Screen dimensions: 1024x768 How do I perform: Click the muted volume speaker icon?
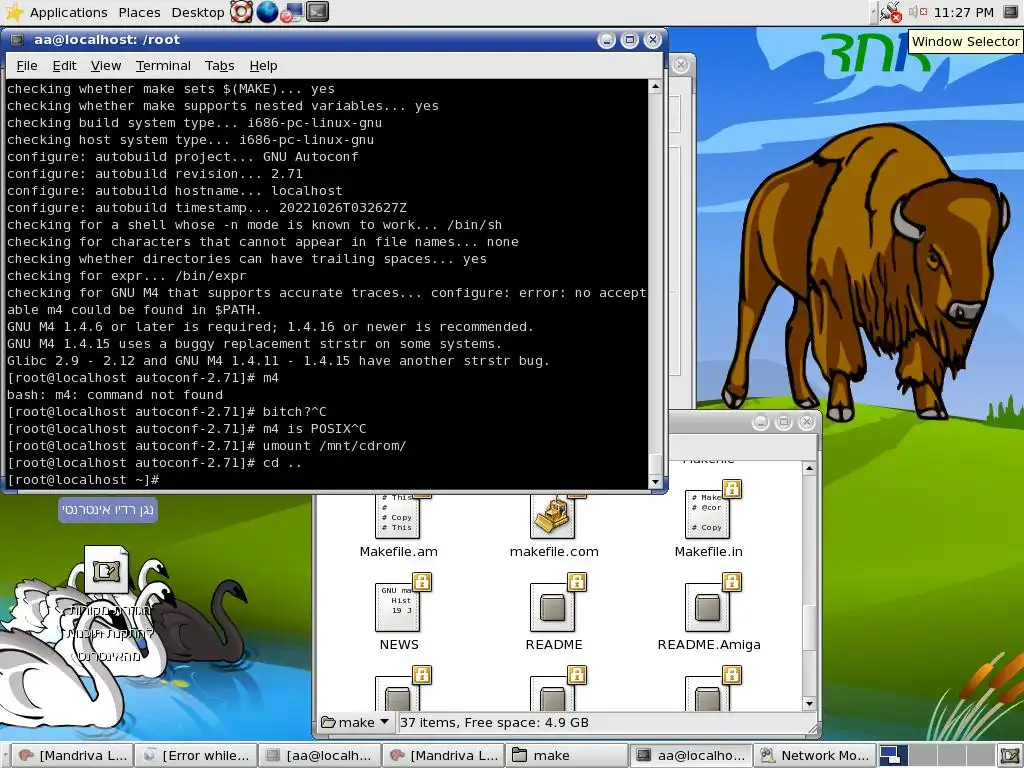918,12
